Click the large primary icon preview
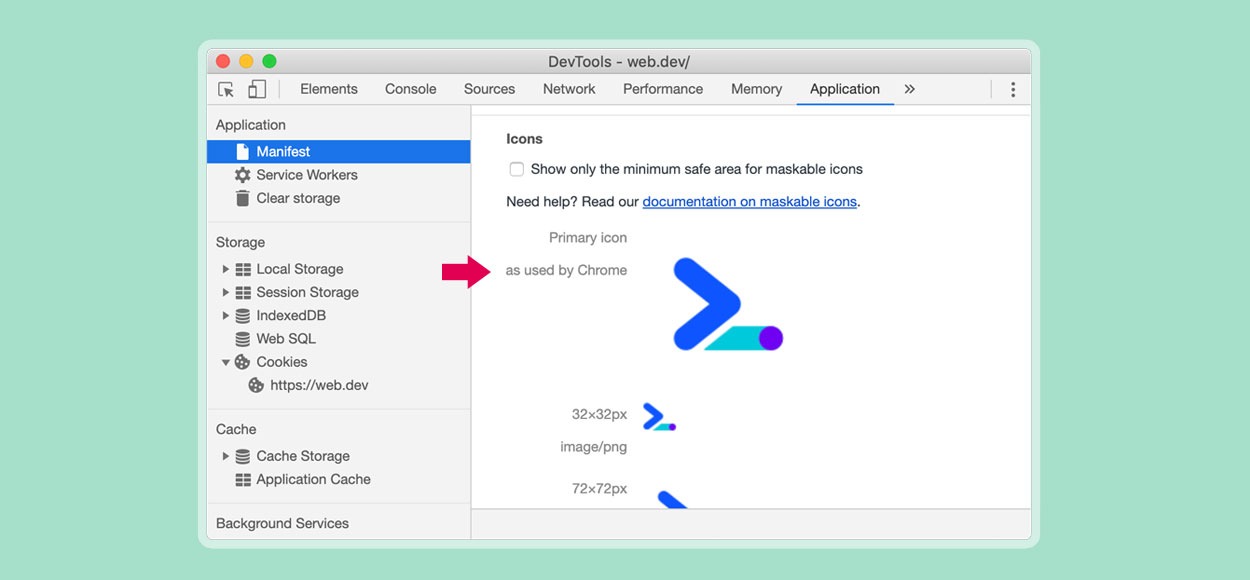1250x580 pixels. [x=727, y=304]
